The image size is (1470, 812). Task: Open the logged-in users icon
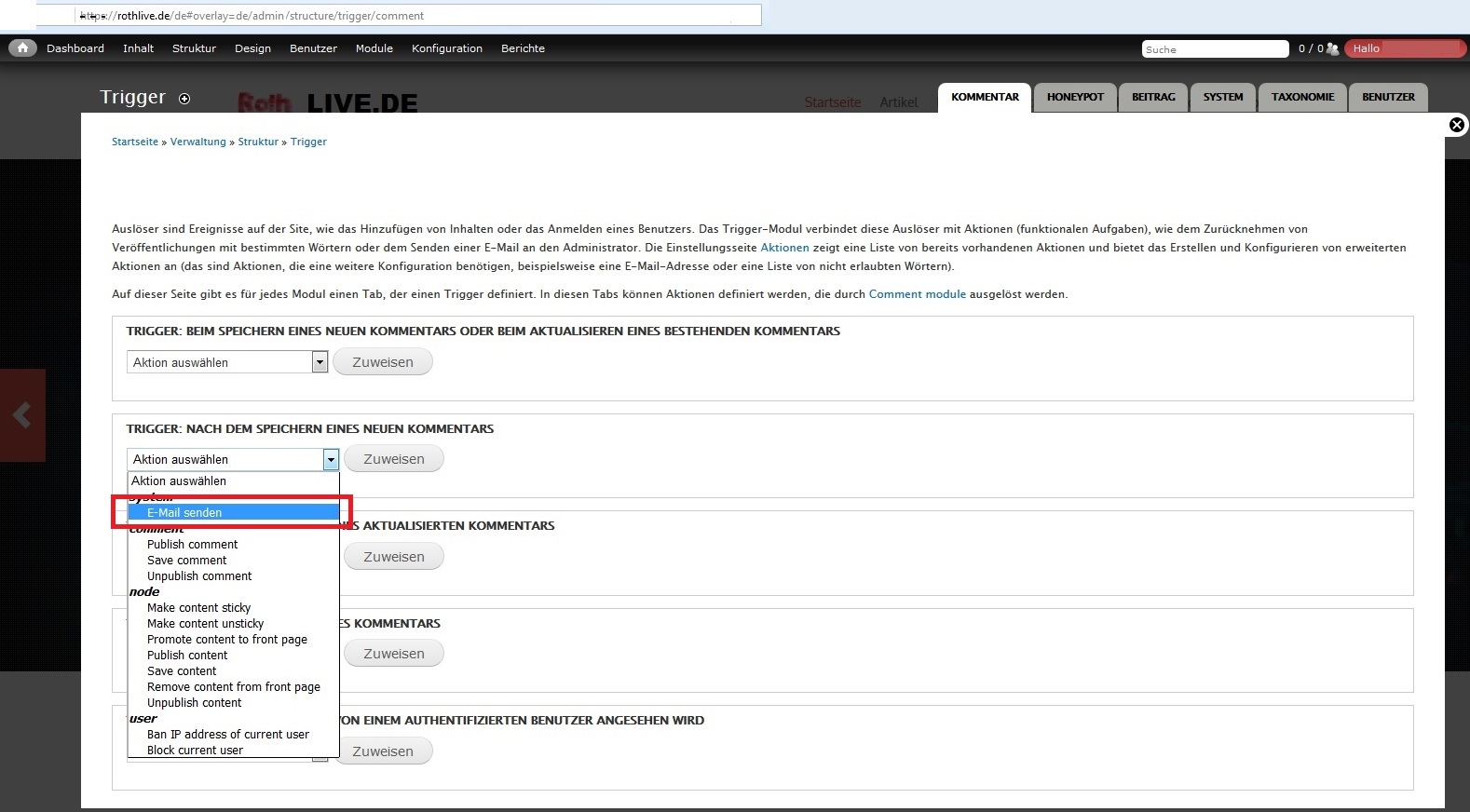1332,48
